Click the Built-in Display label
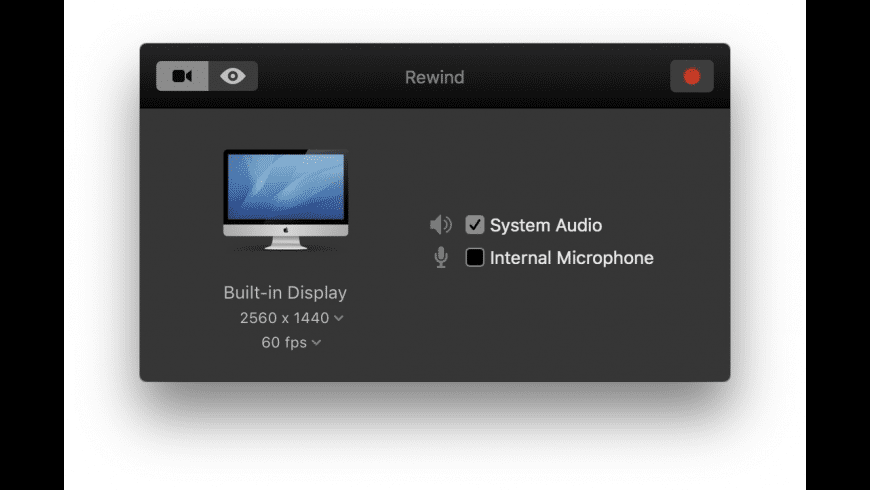This screenshot has height=490, width=870. (x=285, y=292)
